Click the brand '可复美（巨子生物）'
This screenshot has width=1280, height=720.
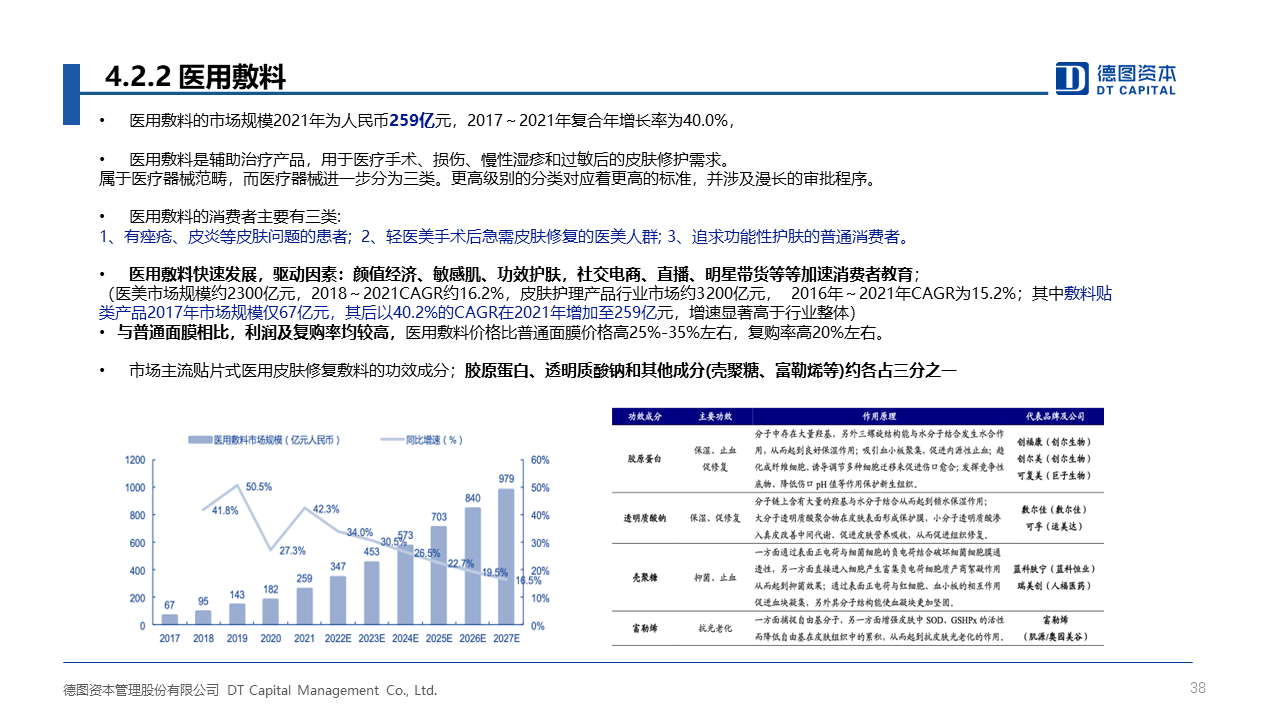[1053, 475]
